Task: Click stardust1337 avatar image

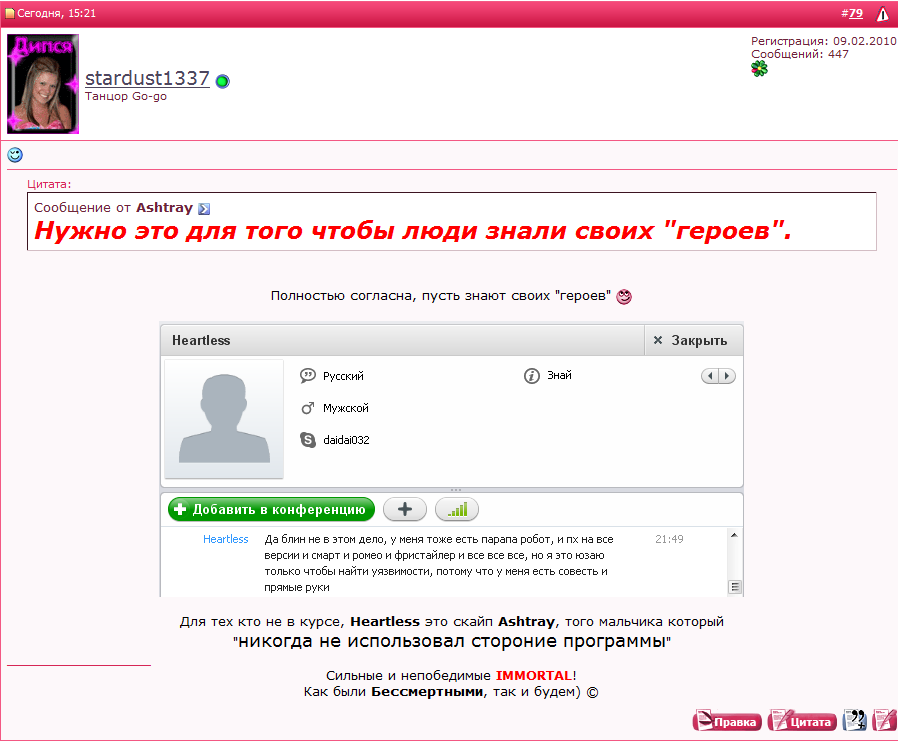Action: 43,84
